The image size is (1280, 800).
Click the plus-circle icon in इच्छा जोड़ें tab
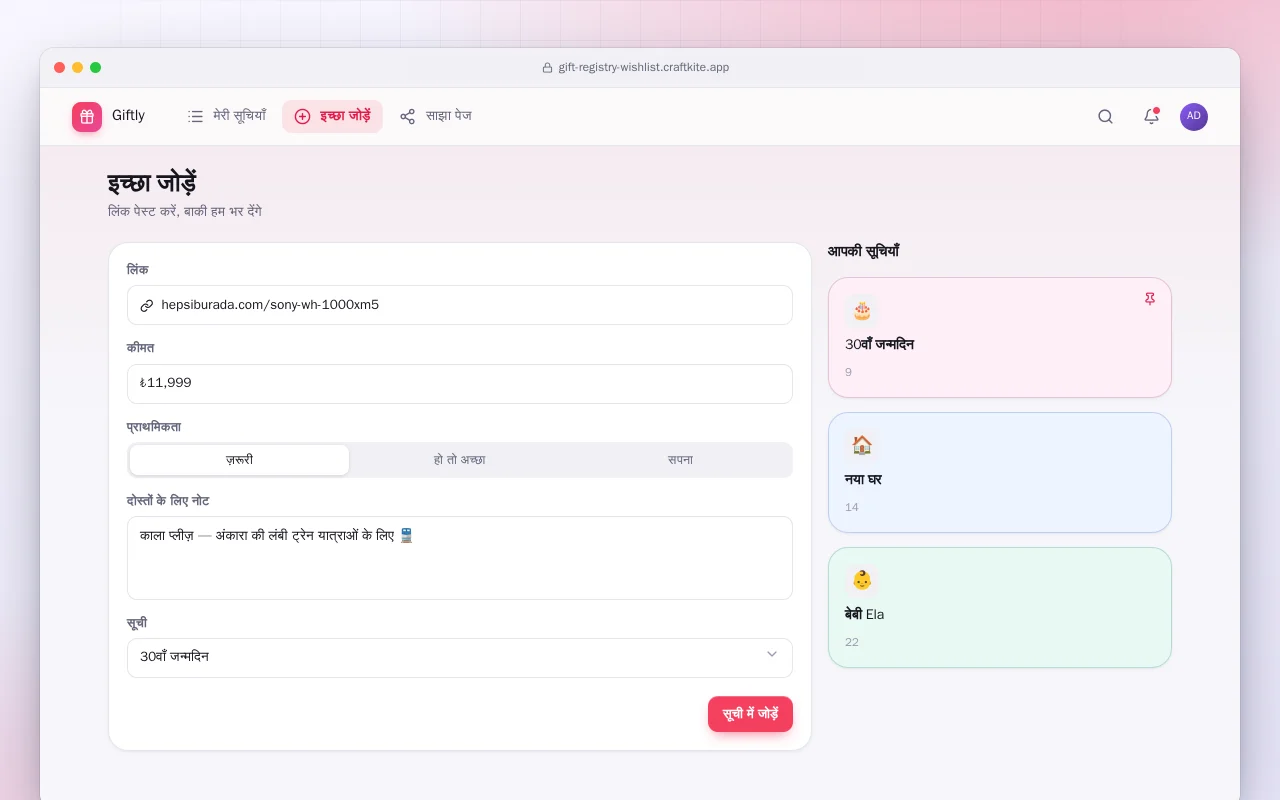pyautogui.click(x=302, y=116)
